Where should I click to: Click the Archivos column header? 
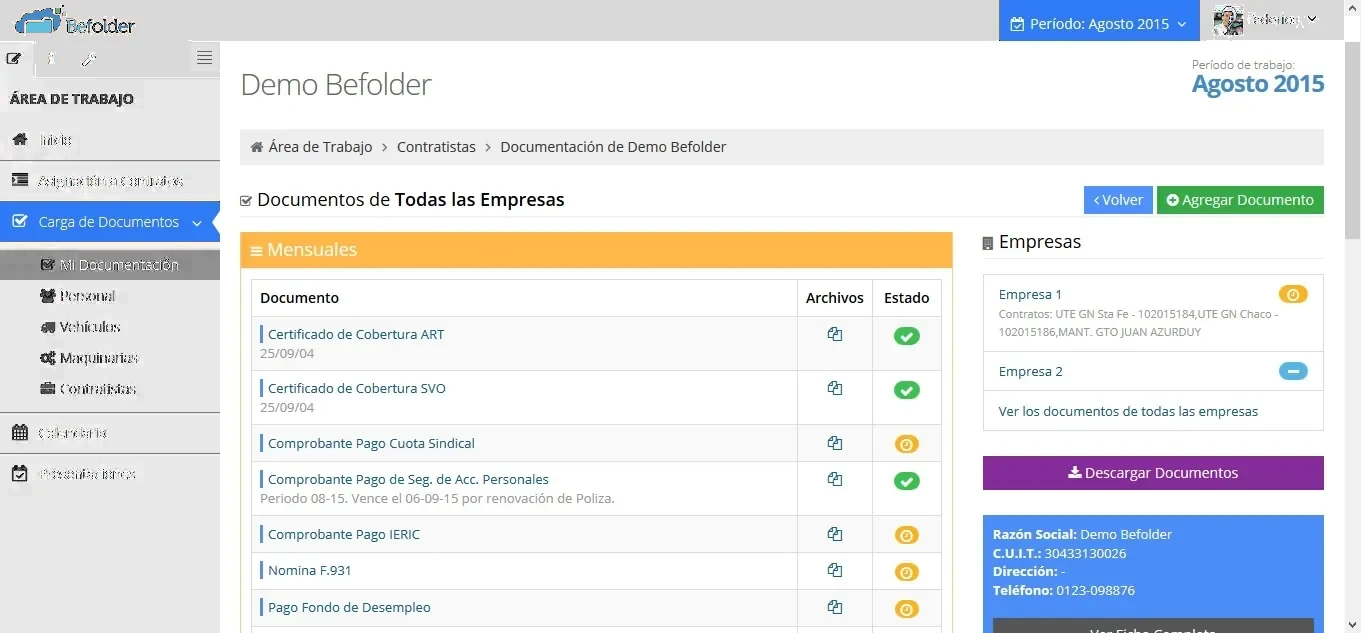pyautogui.click(x=834, y=298)
